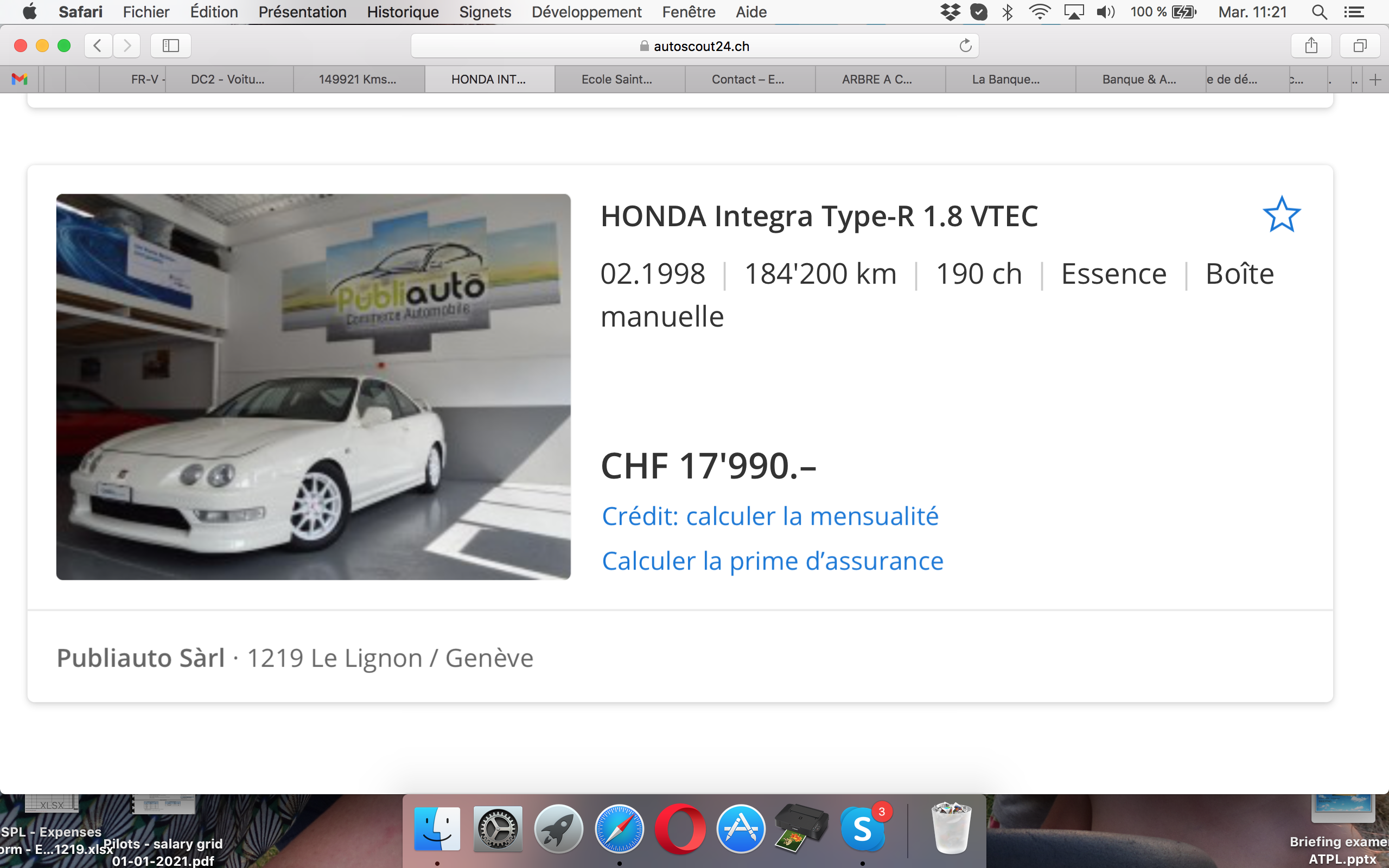Viewport: 1389px width, 868px height.
Task: Open a new tab with plus button
Action: (x=1375, y=80)
